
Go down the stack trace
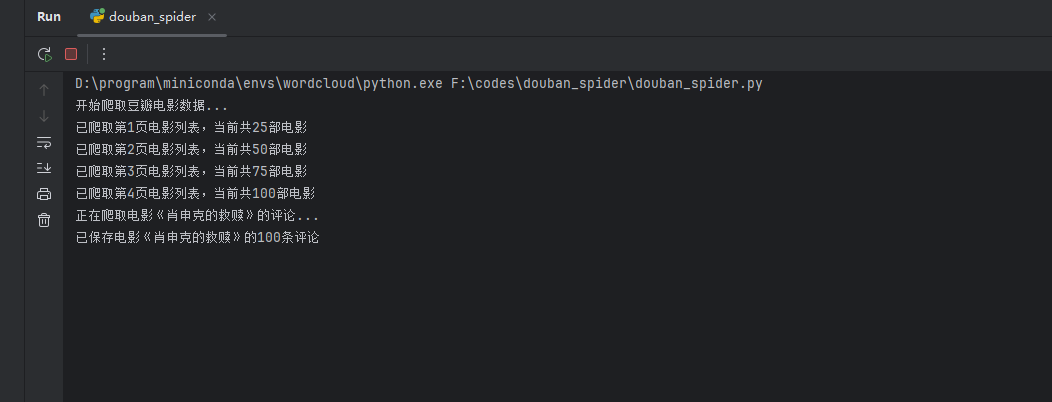point(44,115)
